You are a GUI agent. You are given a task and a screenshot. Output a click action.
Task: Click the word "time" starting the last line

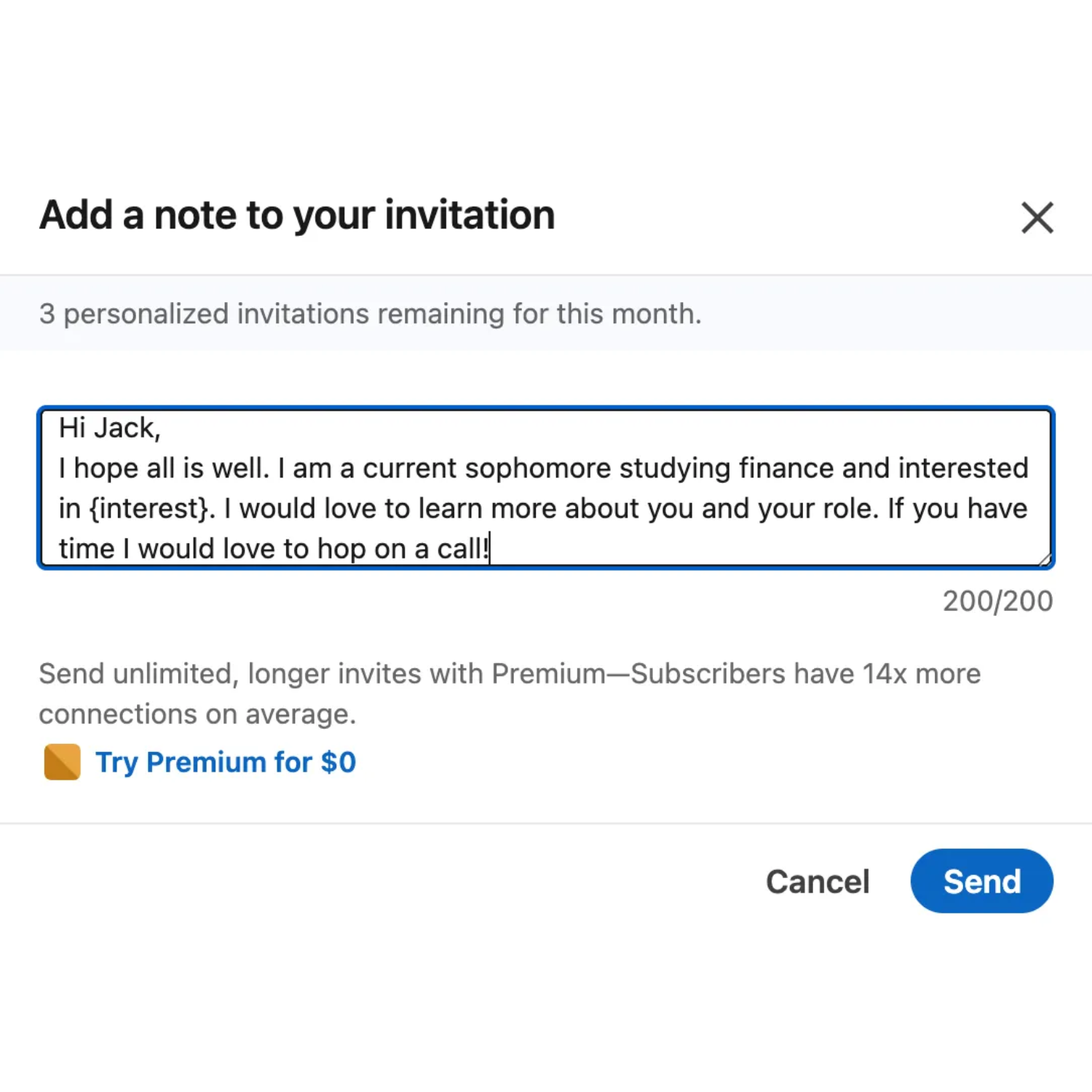click(x=86, y=549)
